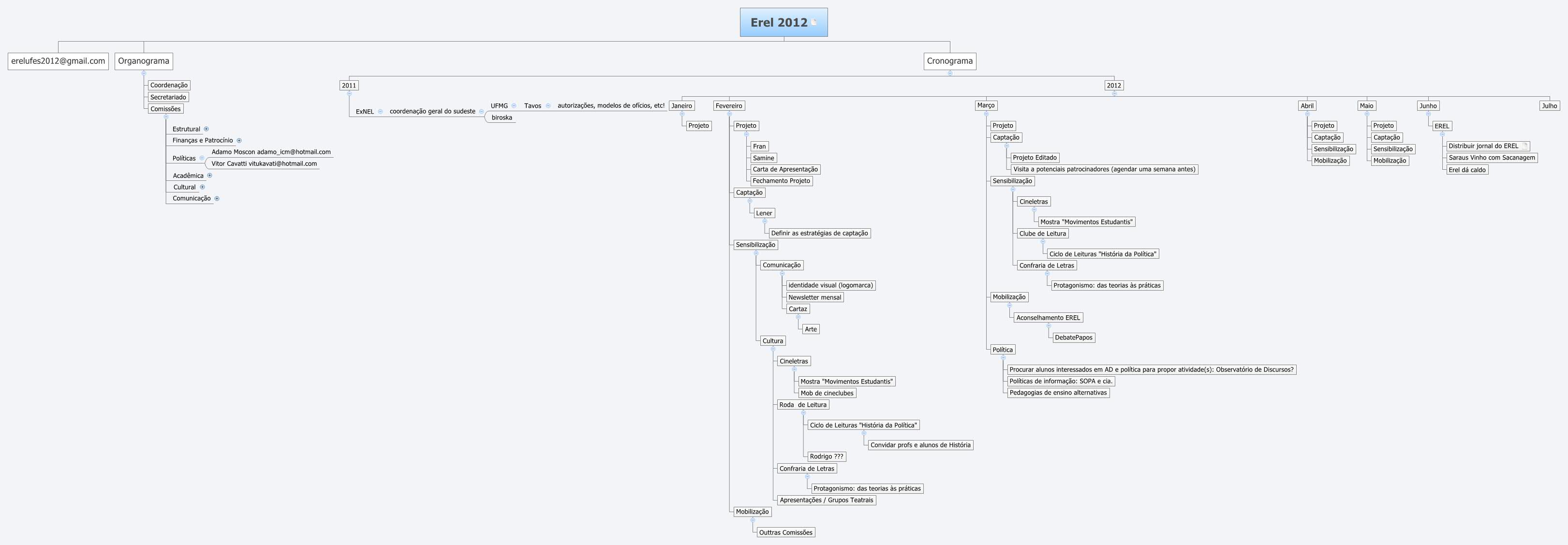
Task: Select the "Saraus Vinho com Sacanagem" node
Action: tap(1492, 157)
